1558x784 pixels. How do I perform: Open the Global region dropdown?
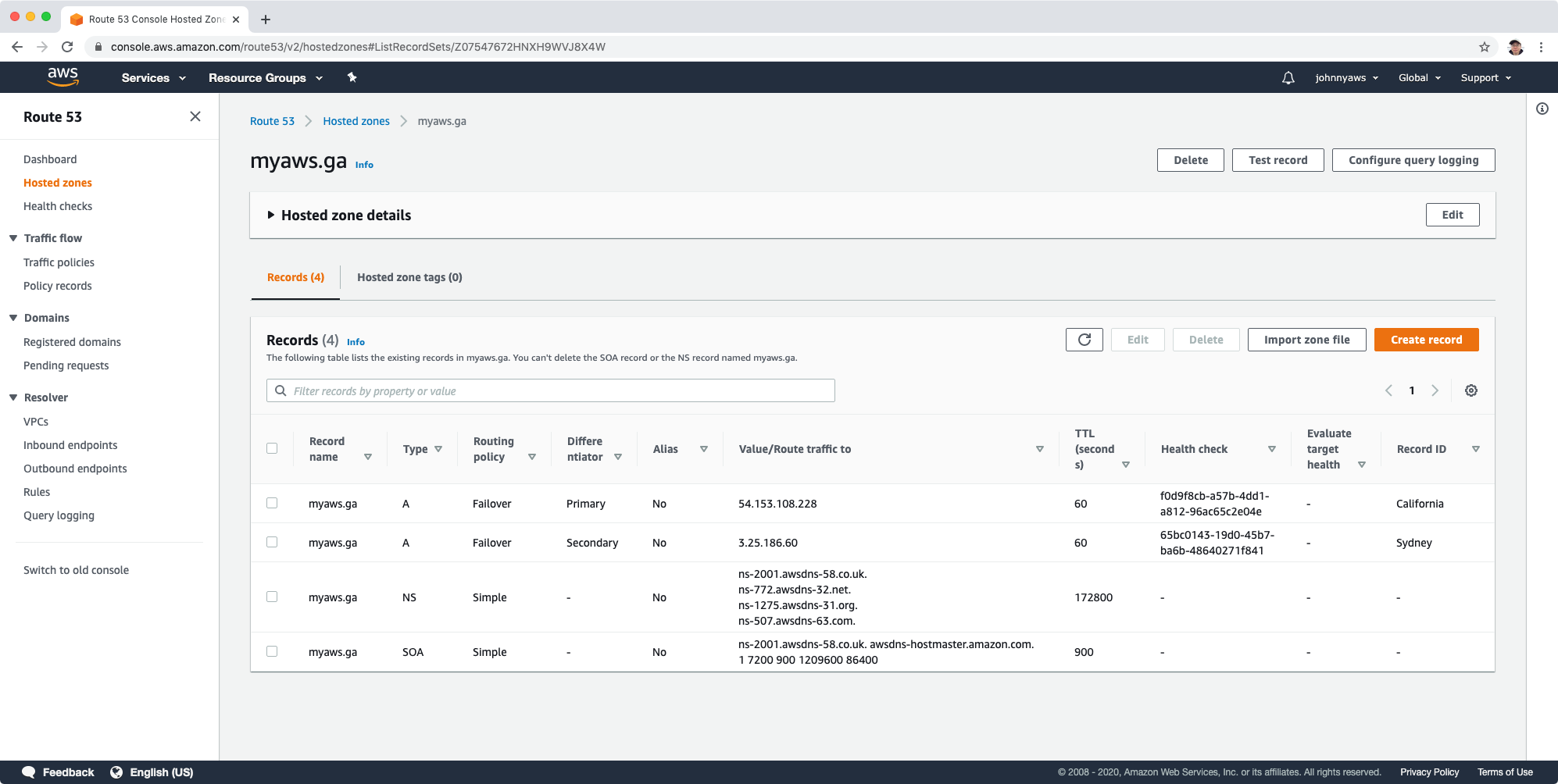click(1420, 77)
